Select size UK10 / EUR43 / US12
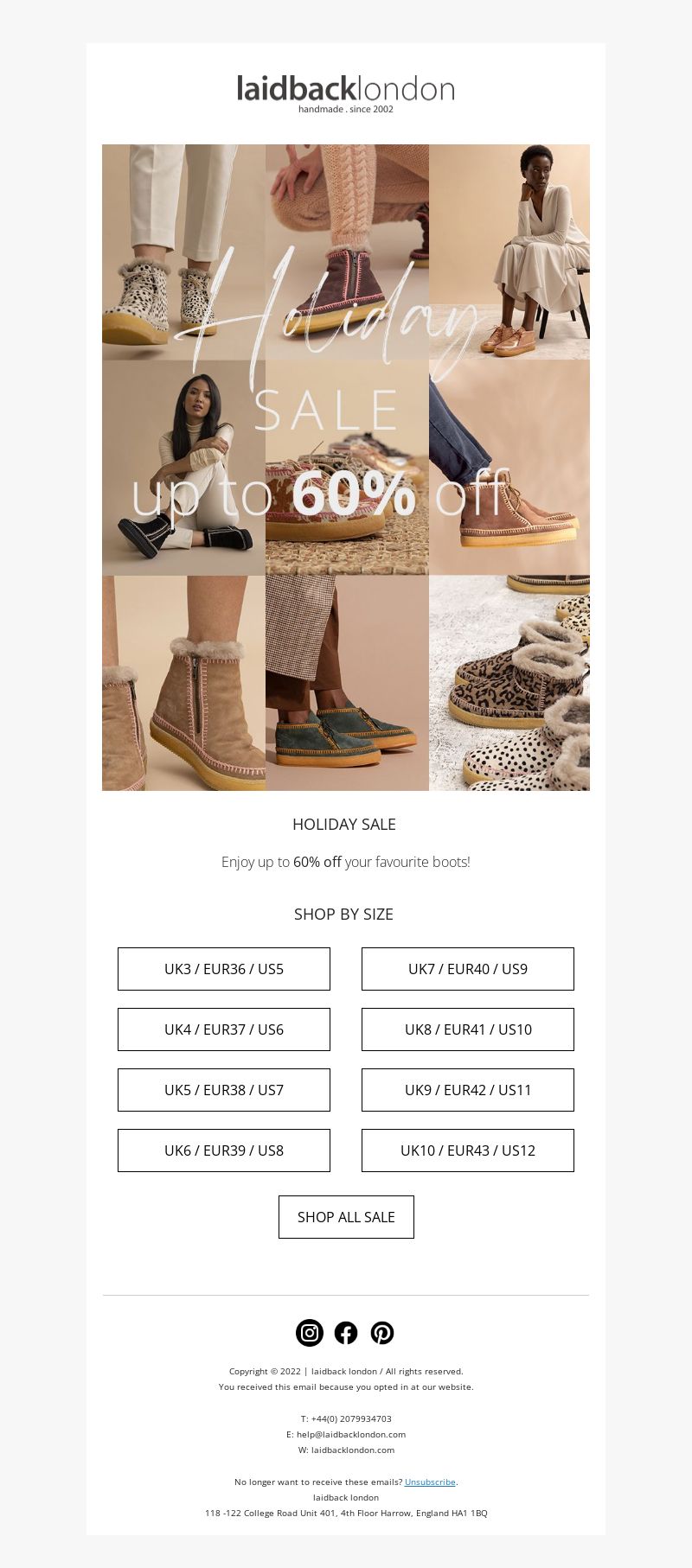This screenshot has width=692, height=1568. [468, 1151]
